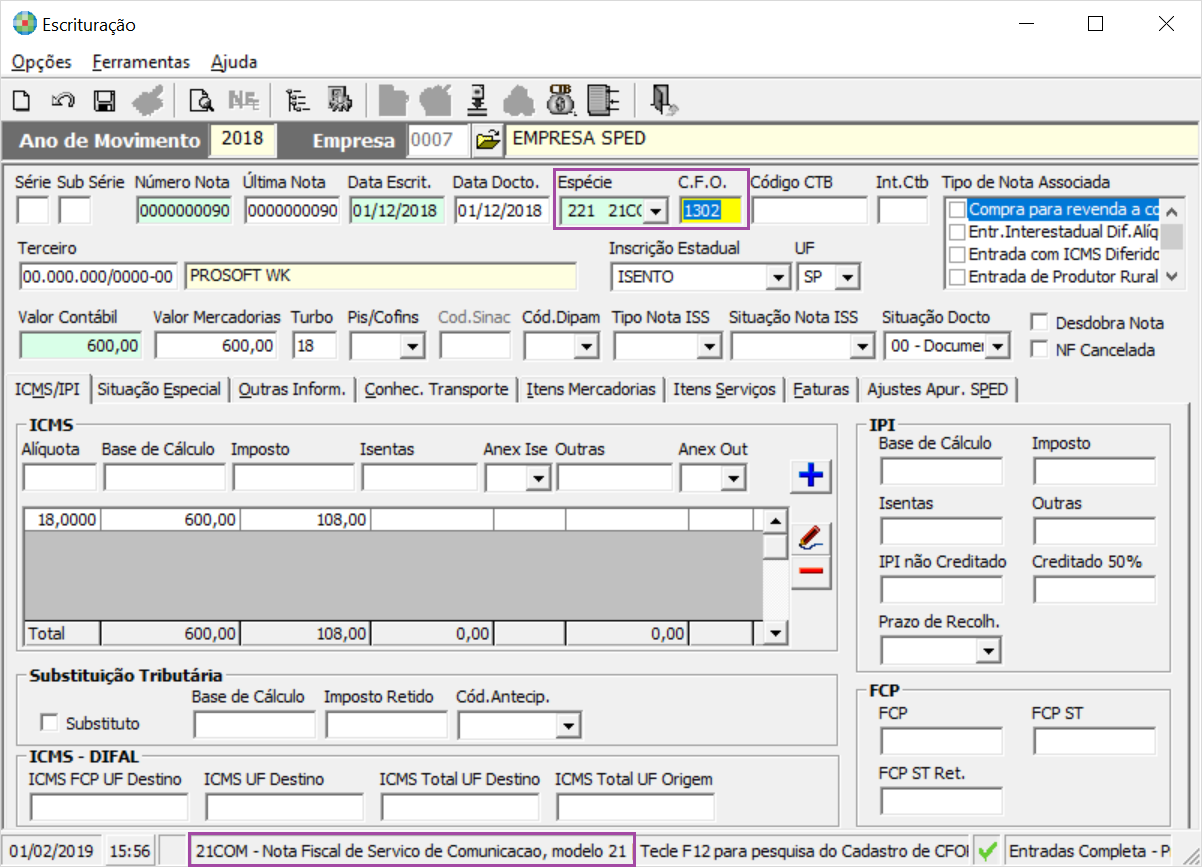The image size is (1202, 867).
Task: Open the magnifier search document icon
Action: [201, 100]
